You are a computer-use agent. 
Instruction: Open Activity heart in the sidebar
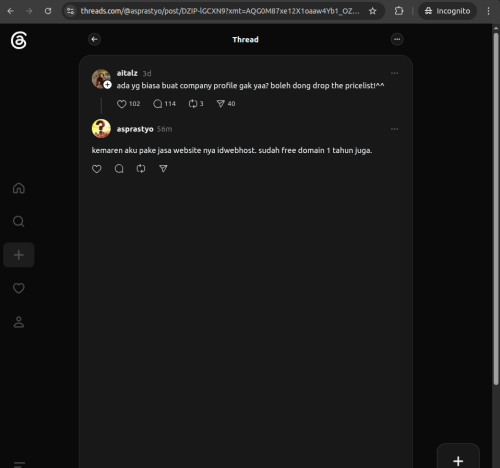[19, 288]
